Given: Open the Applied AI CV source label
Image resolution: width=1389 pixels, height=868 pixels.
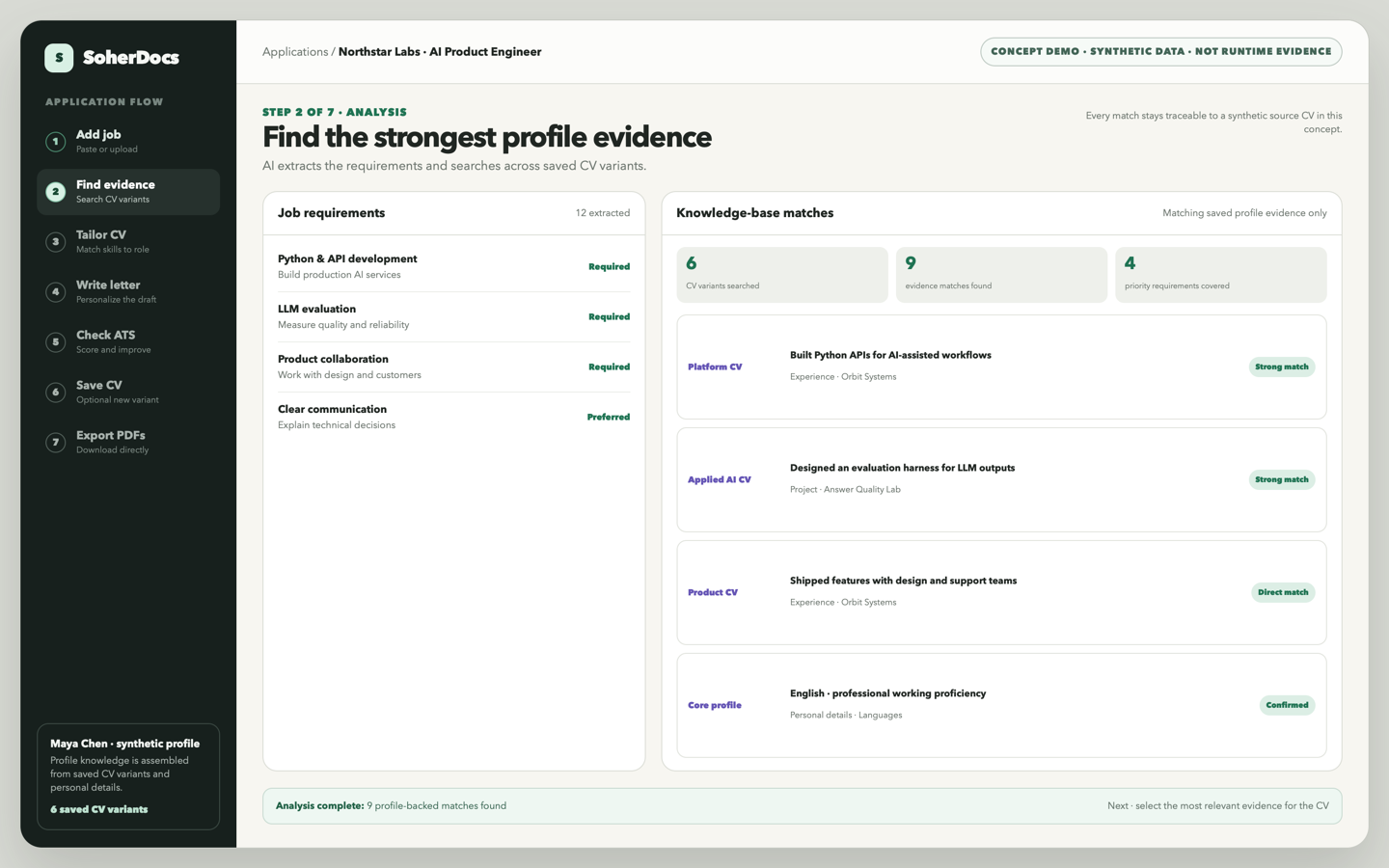Looking at the screenshot, I should [720, 480].
